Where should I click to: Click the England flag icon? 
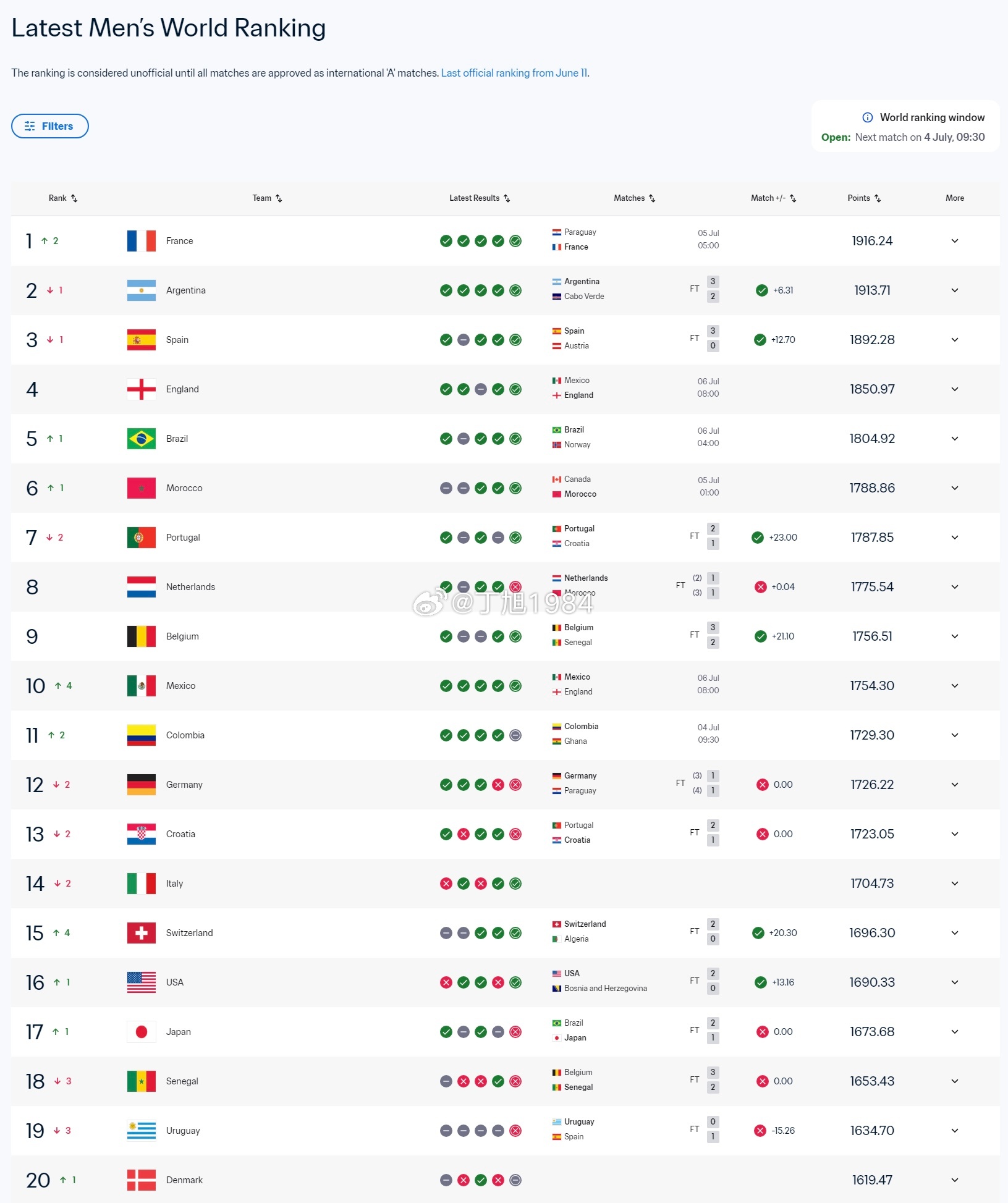click(142, 389)
